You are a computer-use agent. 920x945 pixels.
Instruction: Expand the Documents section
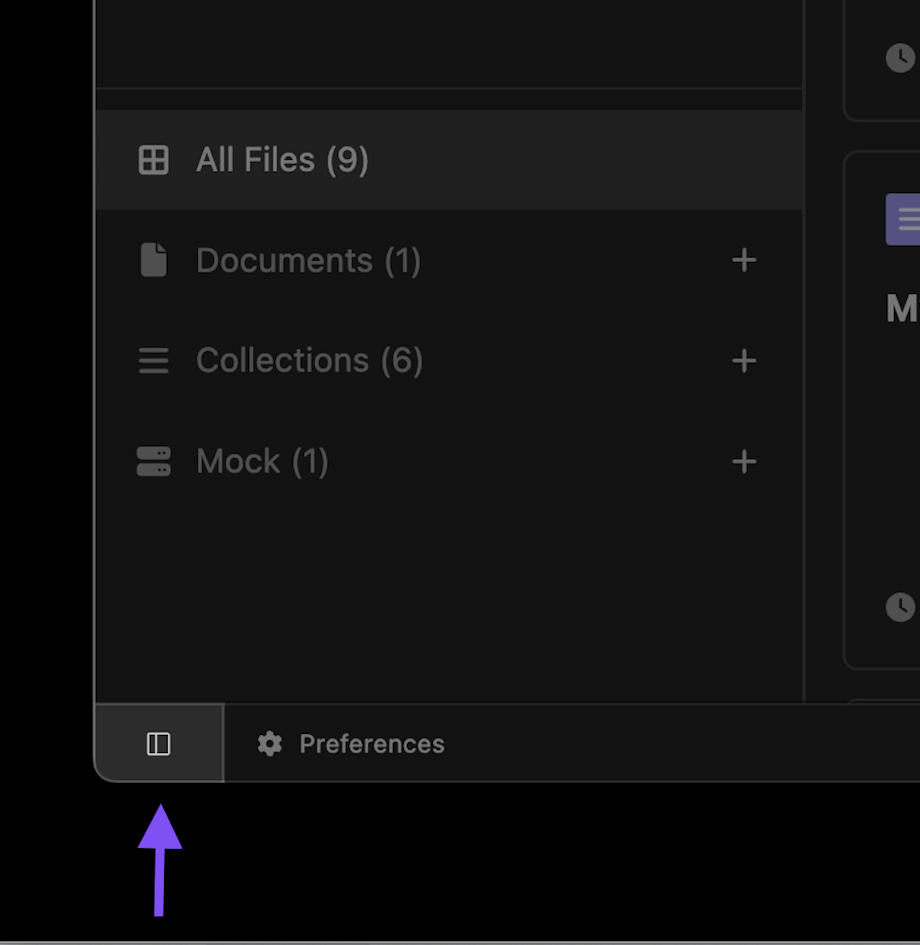point(308,260)
